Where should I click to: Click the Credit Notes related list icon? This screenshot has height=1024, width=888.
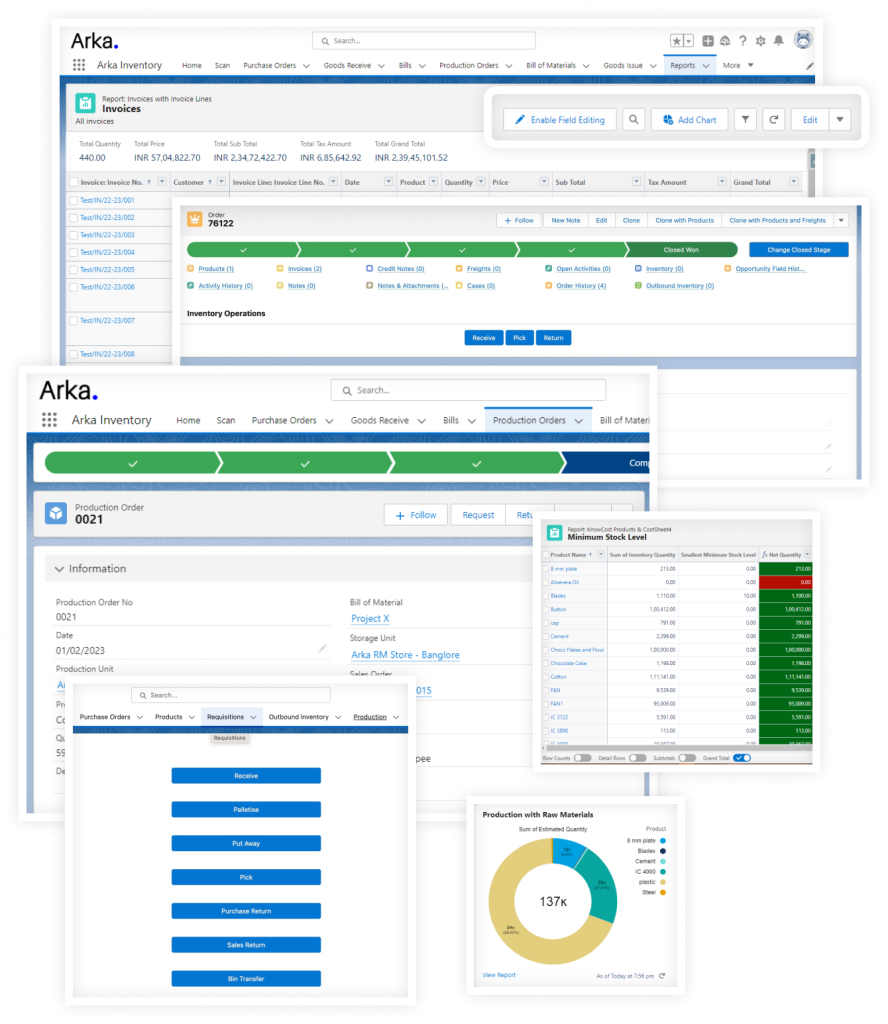[x=370, y=268]
